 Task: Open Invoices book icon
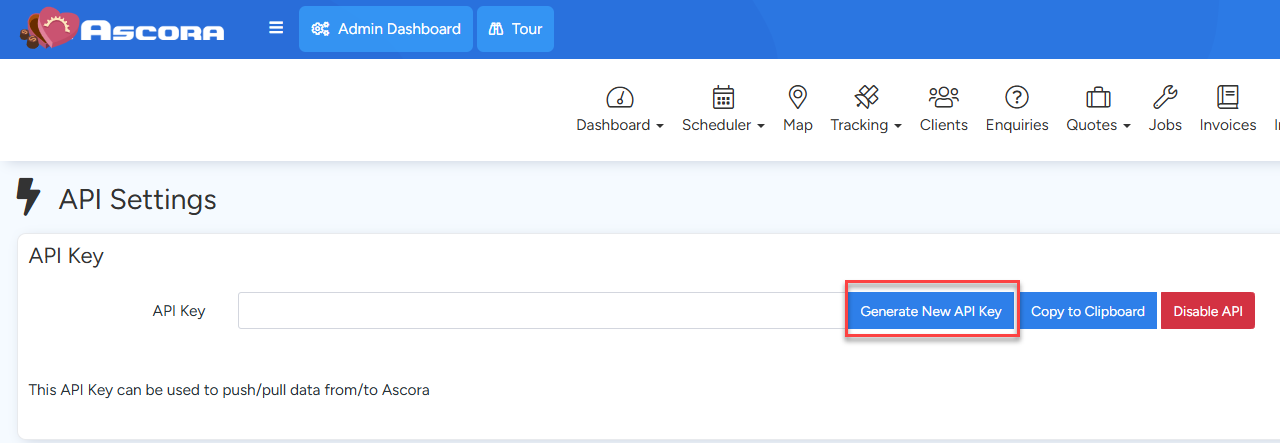pos(1227,97)
